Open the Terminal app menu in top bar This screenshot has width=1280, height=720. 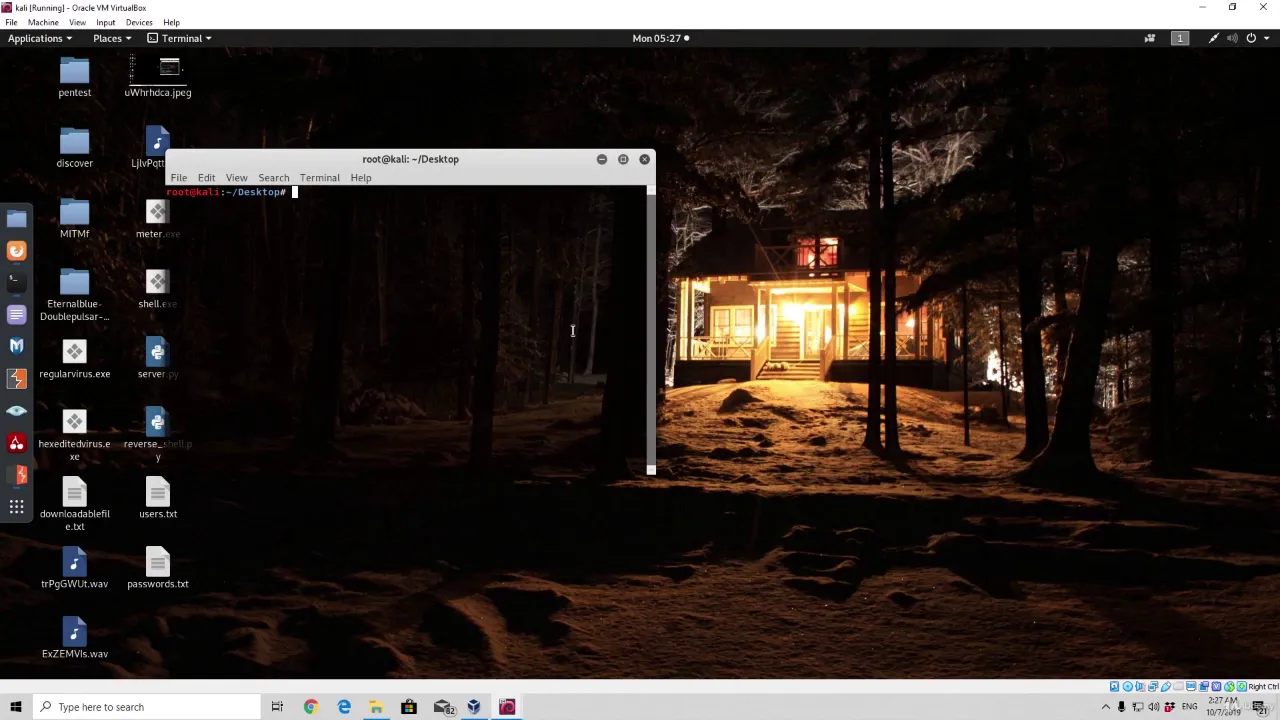(180, 38)
